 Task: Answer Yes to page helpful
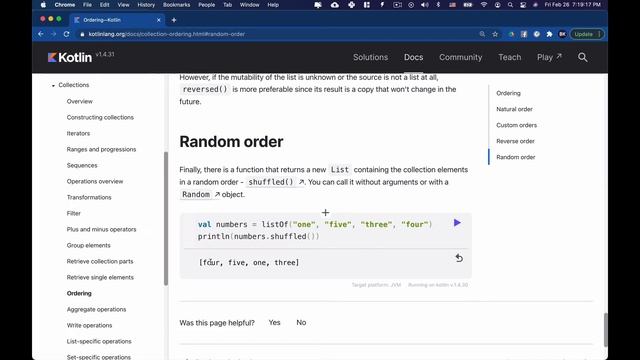pyautogui.click(x=274, y=322)
